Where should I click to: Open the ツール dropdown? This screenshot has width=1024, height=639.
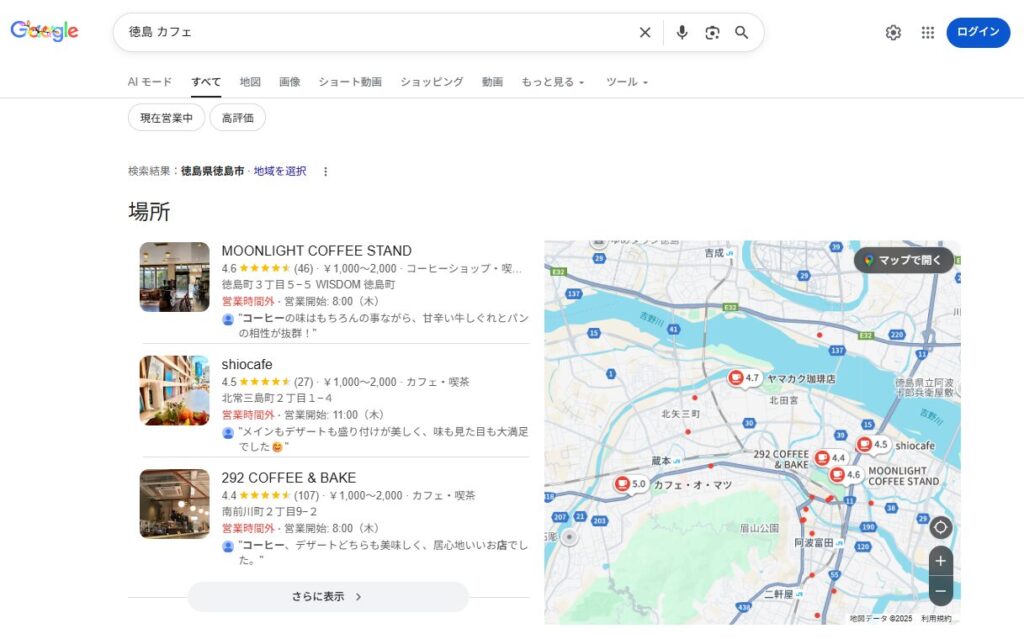click(627, 82)
